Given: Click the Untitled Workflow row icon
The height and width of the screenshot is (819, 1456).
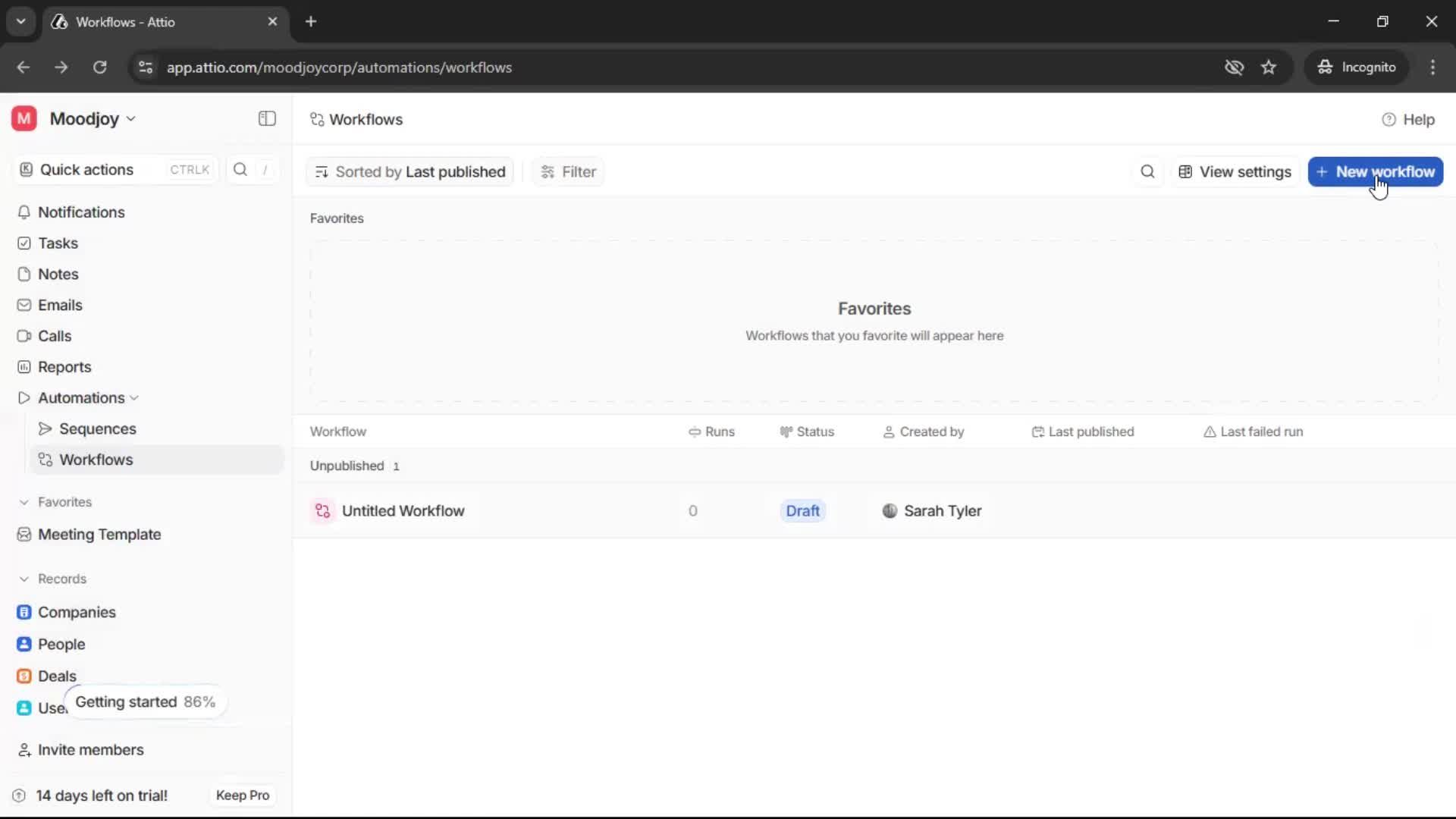Looking at the screenshot, I should [322, 511].
